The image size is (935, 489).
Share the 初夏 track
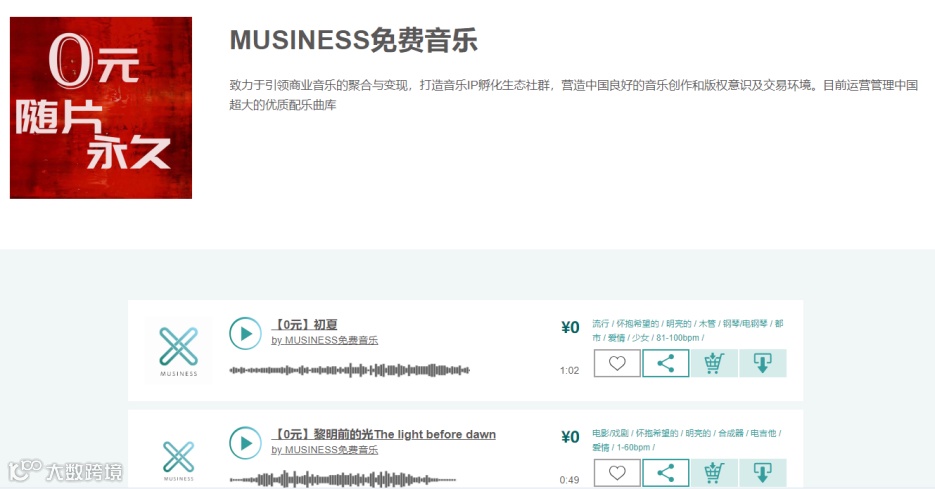tap(665, 363)
